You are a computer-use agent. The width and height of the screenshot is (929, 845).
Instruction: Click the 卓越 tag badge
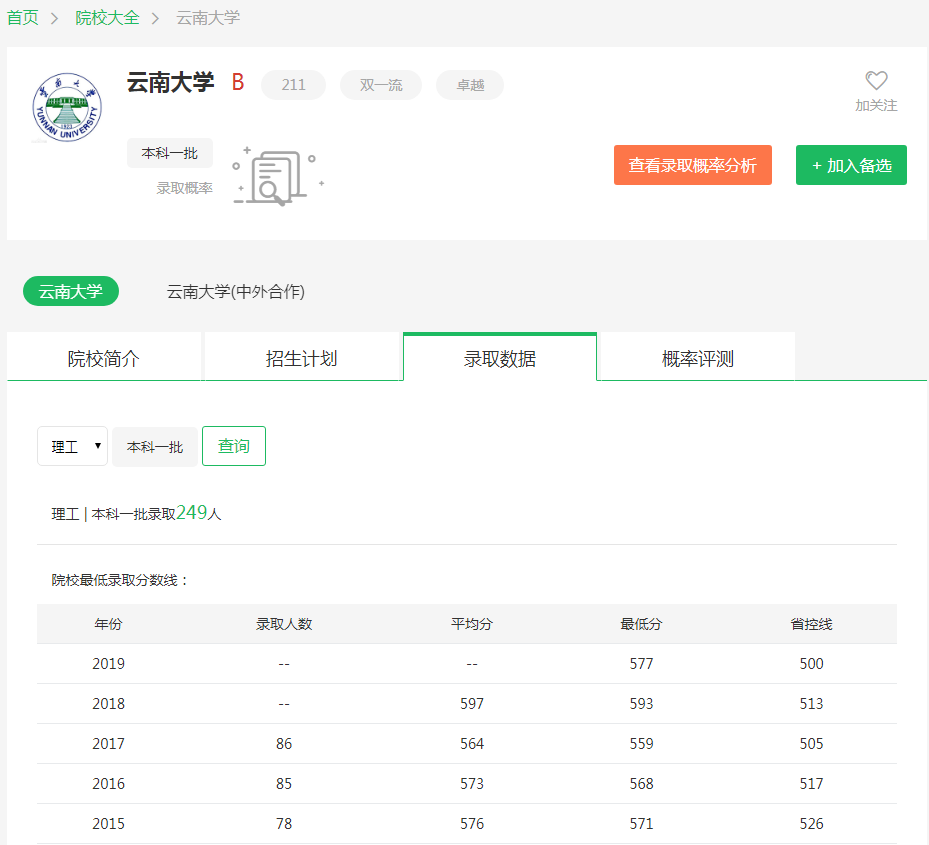point(470,86)
